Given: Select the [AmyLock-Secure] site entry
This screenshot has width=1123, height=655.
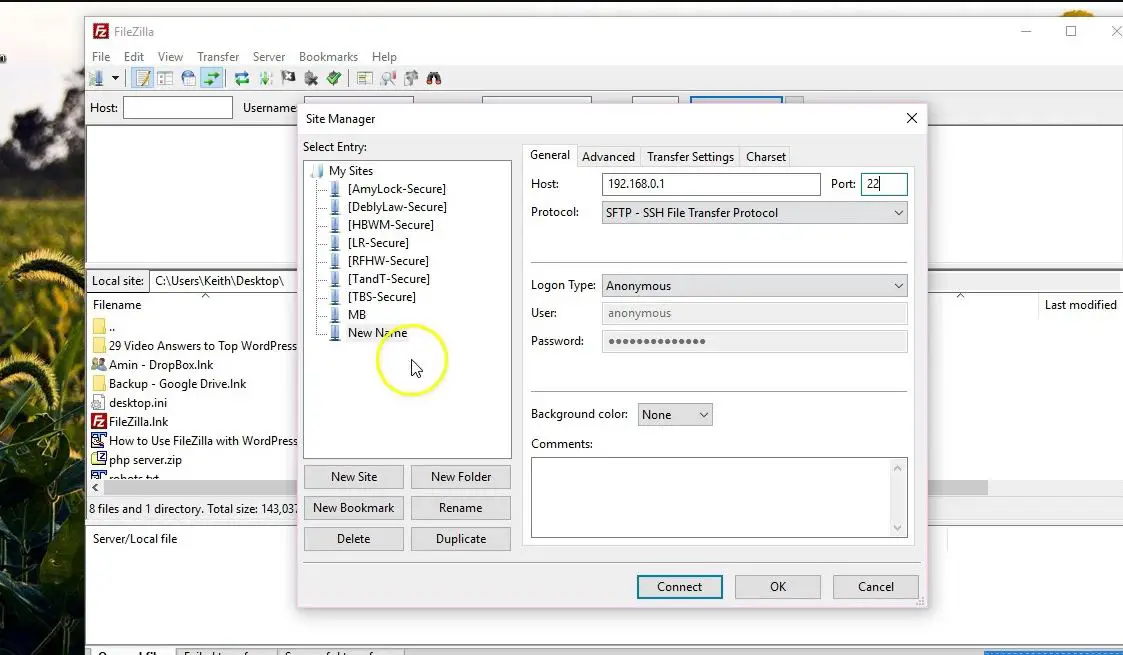Looking at the screenshot, I should pos(397,189).
